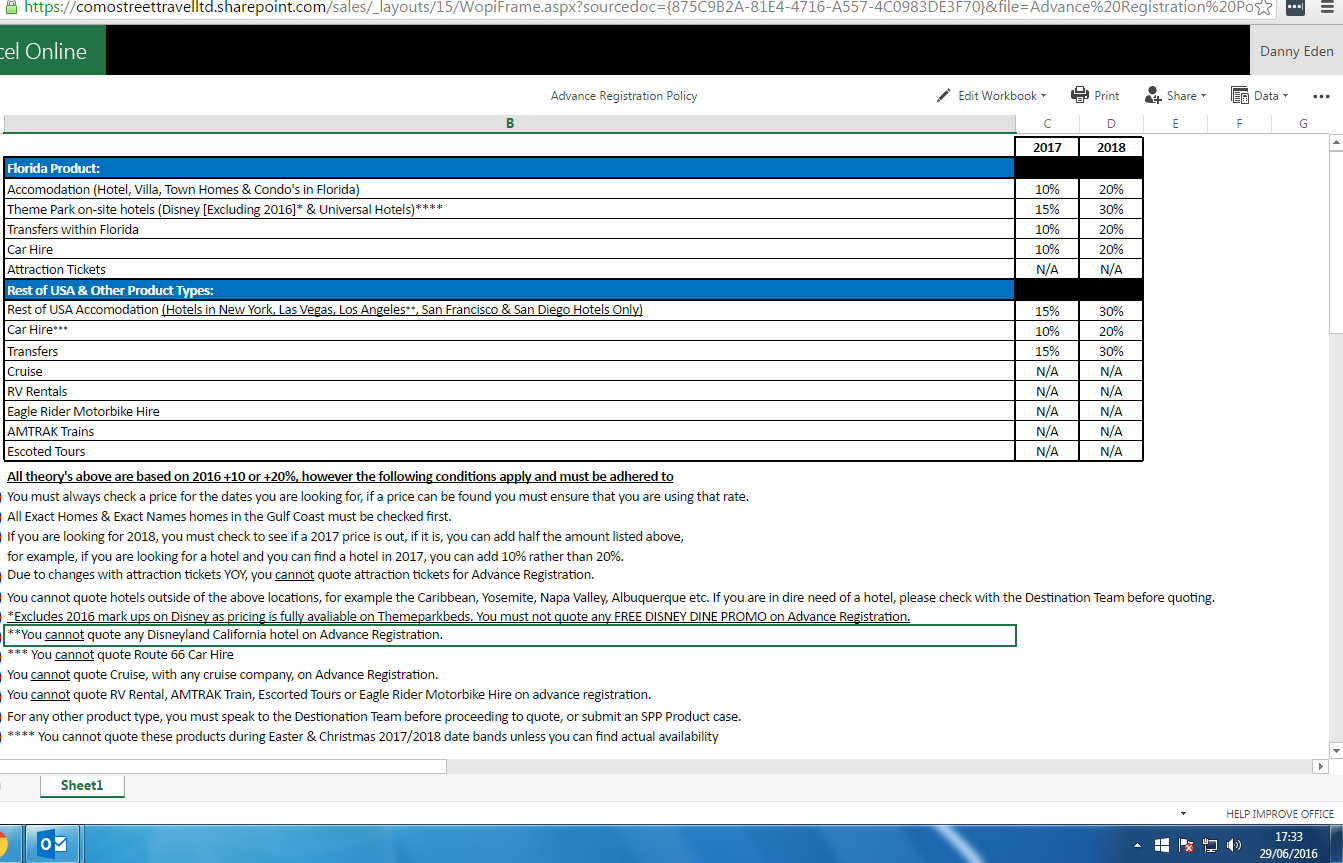Select the 2018 header cell
Viewport: 1343px width, 863px height.
tap(1111, 147)
